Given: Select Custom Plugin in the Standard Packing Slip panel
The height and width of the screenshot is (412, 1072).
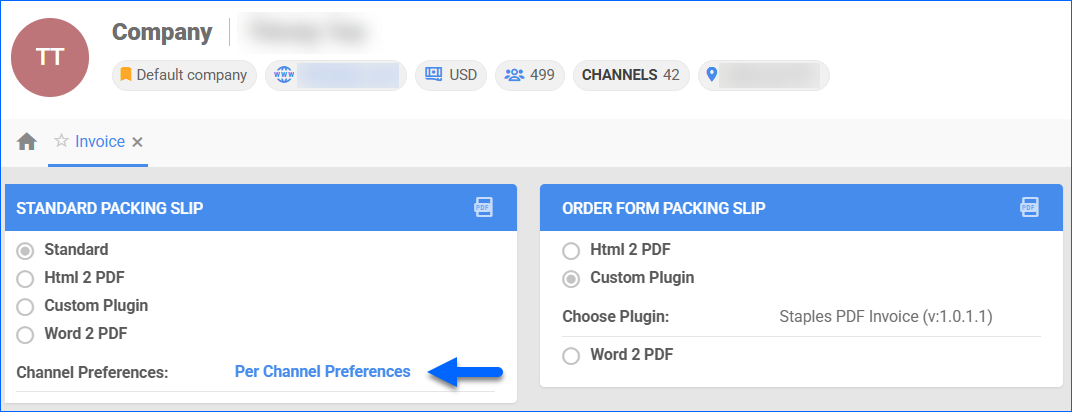Looking at the screenshot, I should coord(26,306).
